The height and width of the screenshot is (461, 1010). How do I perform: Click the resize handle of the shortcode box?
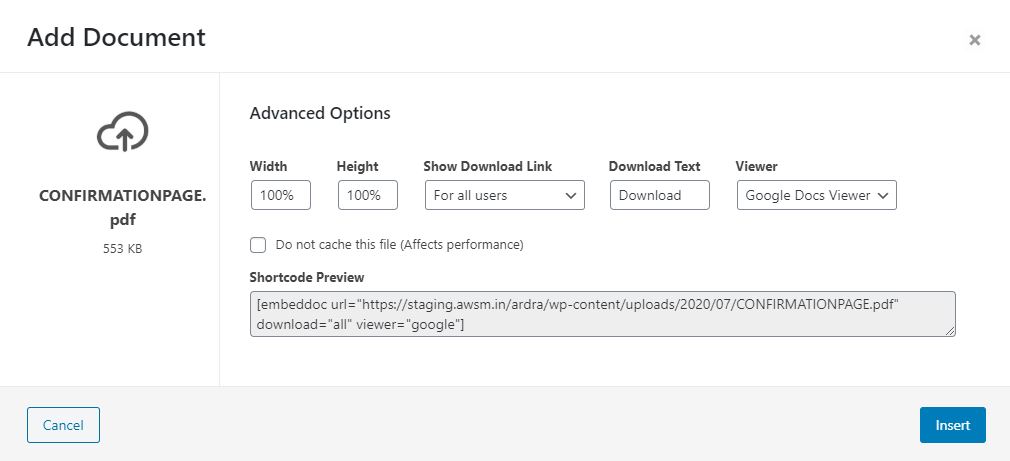(950, 331)
